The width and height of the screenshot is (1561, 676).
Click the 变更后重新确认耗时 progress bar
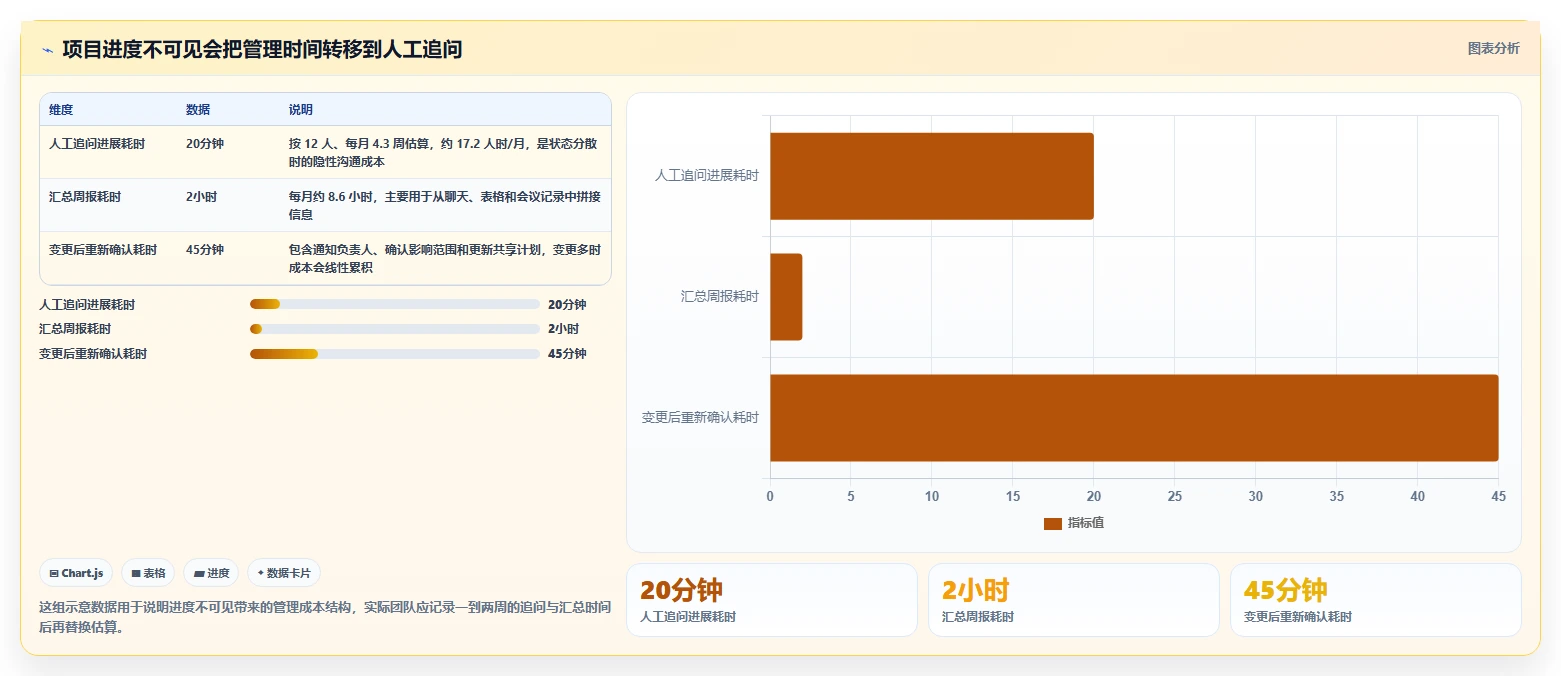pos(394,354)
